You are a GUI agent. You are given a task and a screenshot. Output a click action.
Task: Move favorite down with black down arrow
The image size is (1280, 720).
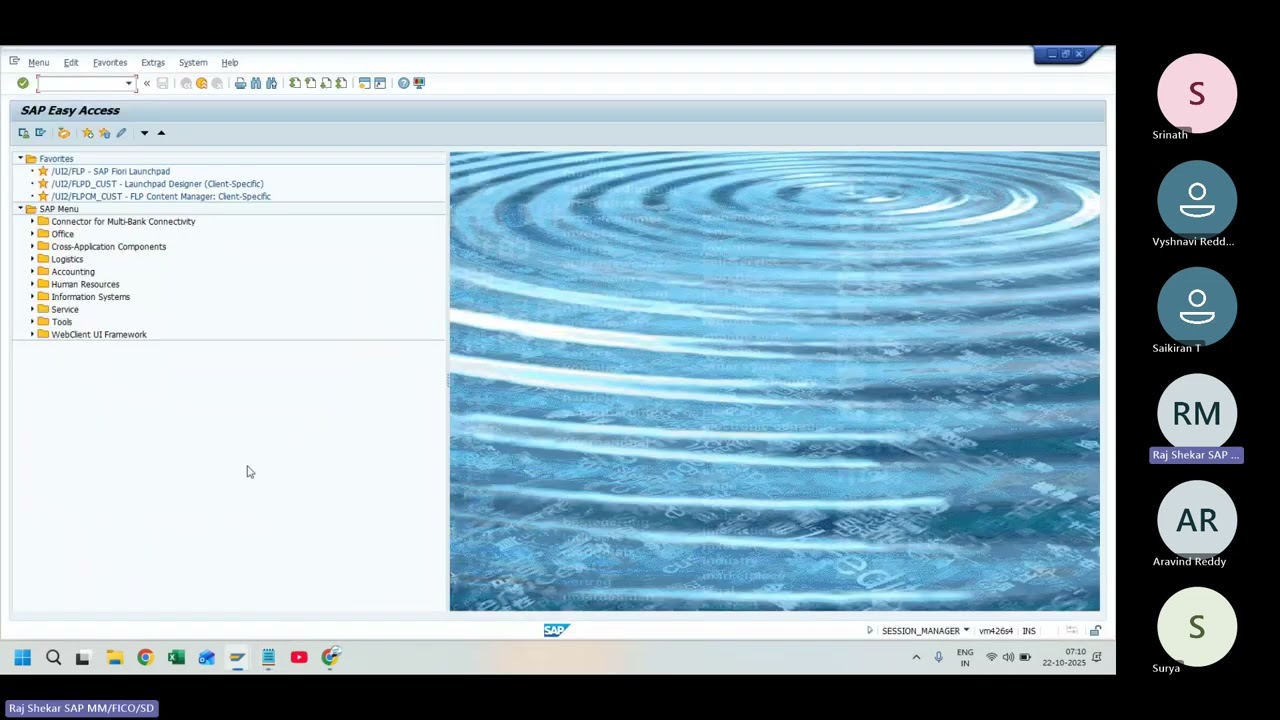click(144, 133)
